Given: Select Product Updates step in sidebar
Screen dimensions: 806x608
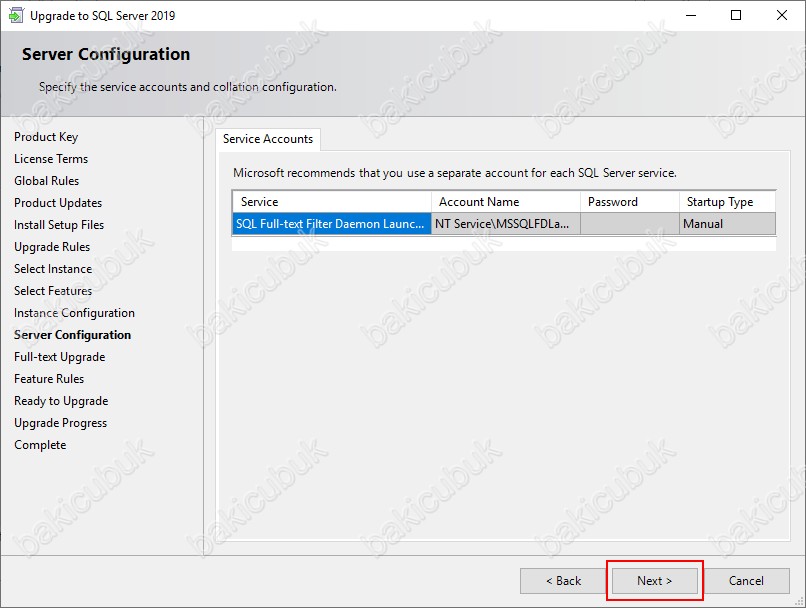Looking at the screenshot, I should 58,203.
